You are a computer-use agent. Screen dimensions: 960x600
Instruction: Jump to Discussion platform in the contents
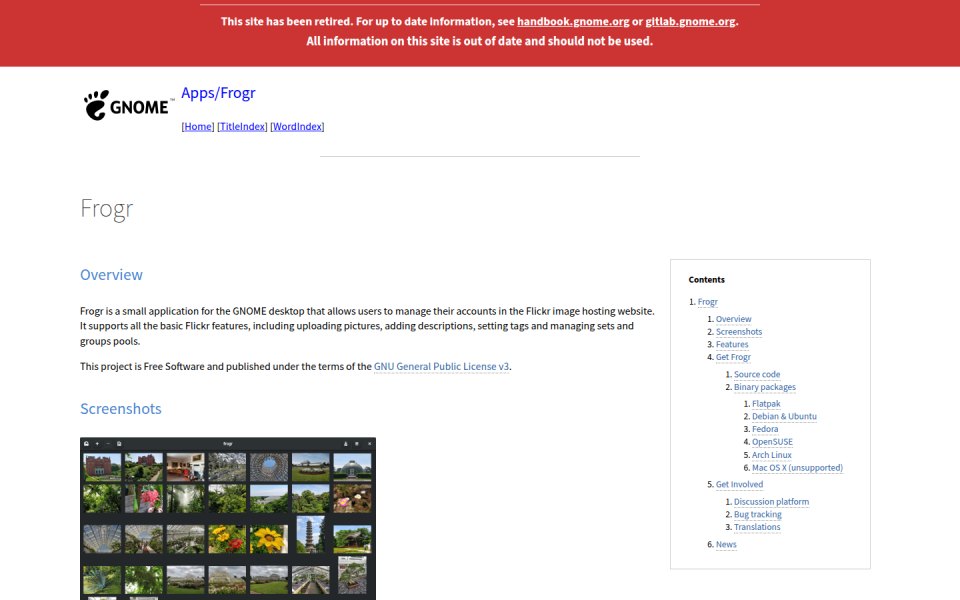click(x=771, y=502)
